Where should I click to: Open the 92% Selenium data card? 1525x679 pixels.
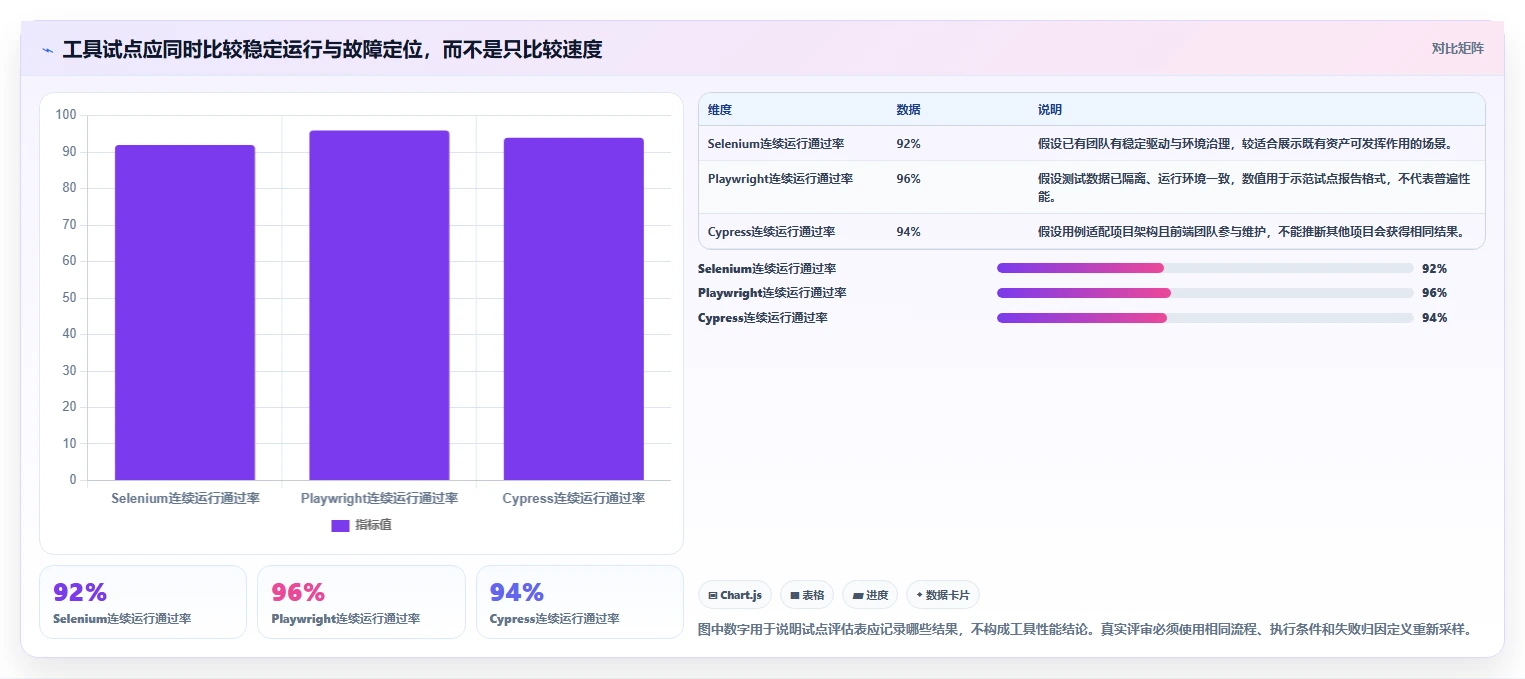pos(143,602)
